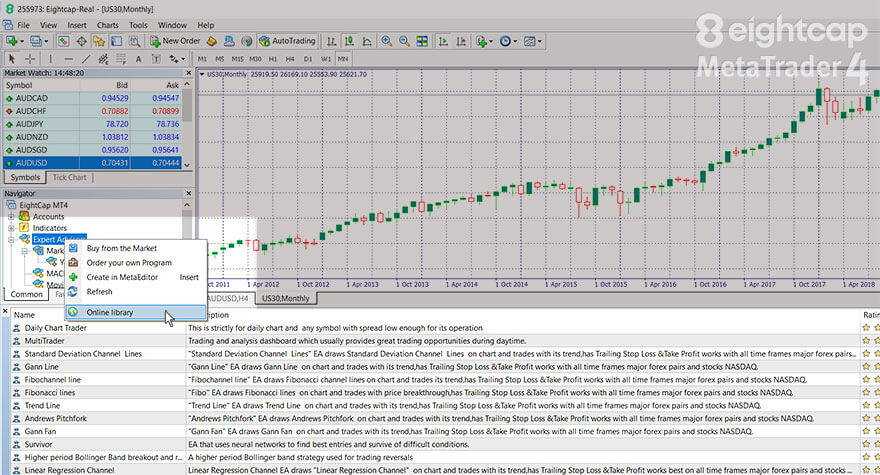Switch timeframe to M1
Image resolution: width=880 pixels, height=475 pixels.
click(203, 58)
